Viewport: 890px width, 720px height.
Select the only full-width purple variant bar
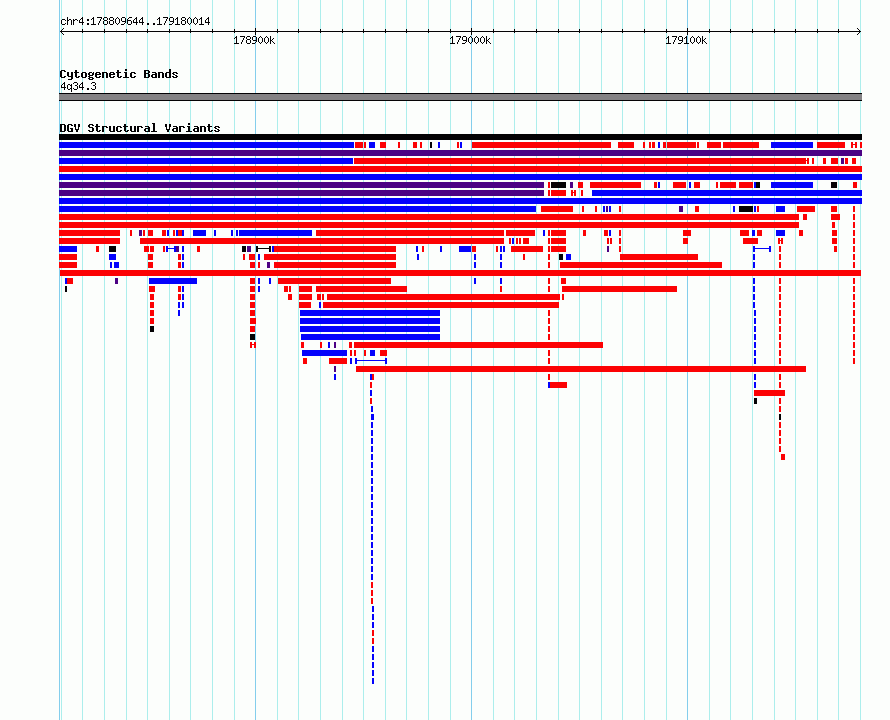460,153
